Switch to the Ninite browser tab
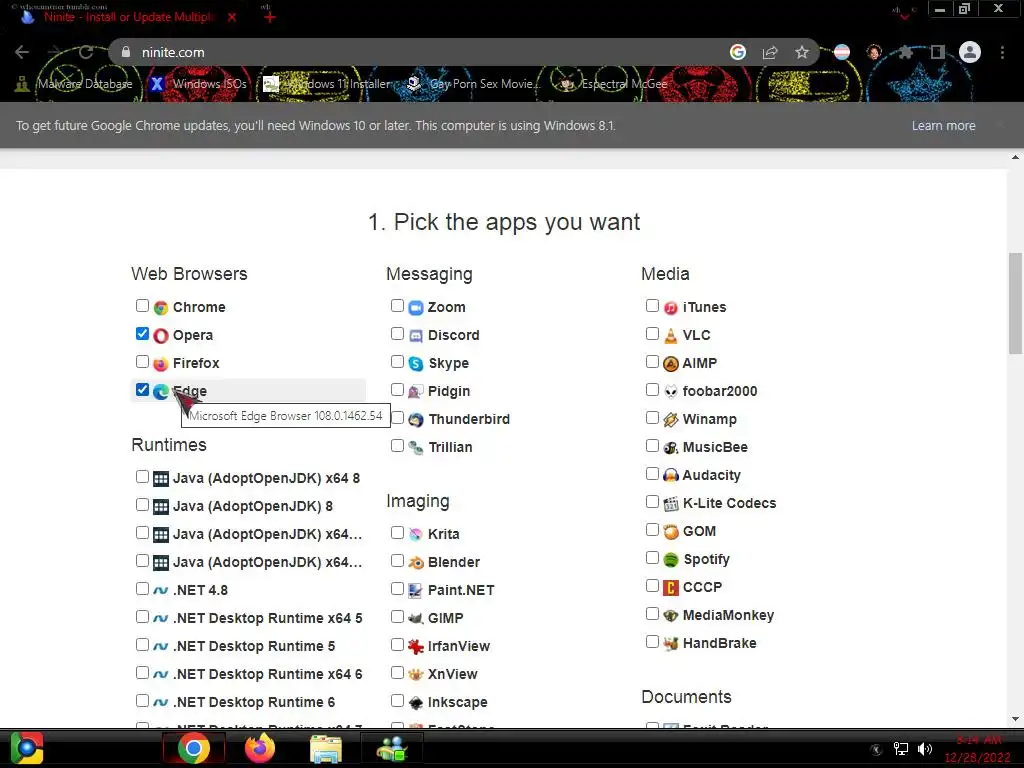1024x768 pixels. point(127,17)
